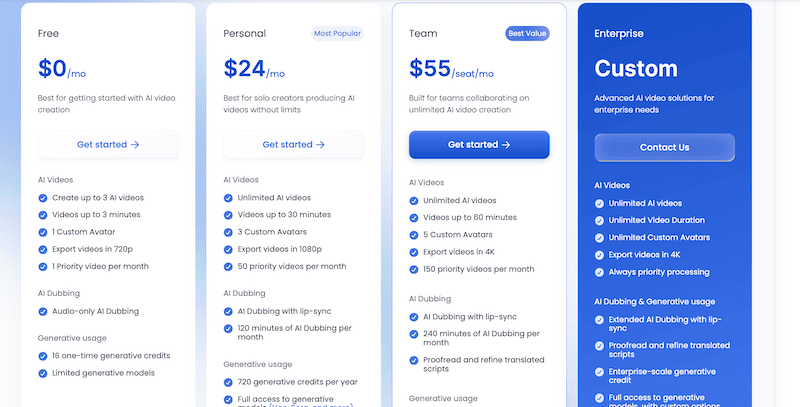Viewport: 800px width, 407px height.
Task: Click Get started in the Free plan
Action: click(x=108, y=145)
